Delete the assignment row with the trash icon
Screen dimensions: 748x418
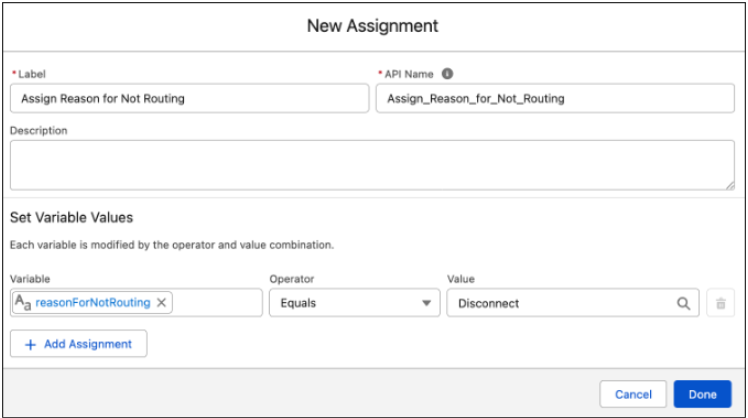(x=719, y=303)
